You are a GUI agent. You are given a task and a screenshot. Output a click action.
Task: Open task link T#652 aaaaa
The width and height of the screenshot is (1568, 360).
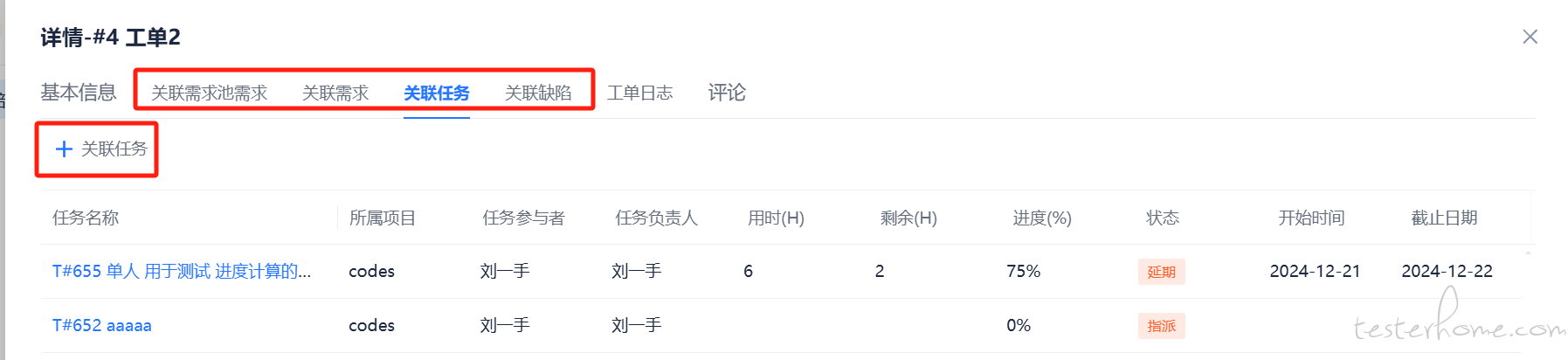point(102,325)
